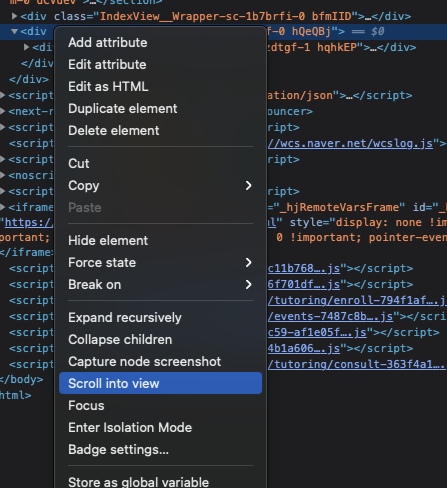Select Hide element option

(x=108, y=241)
